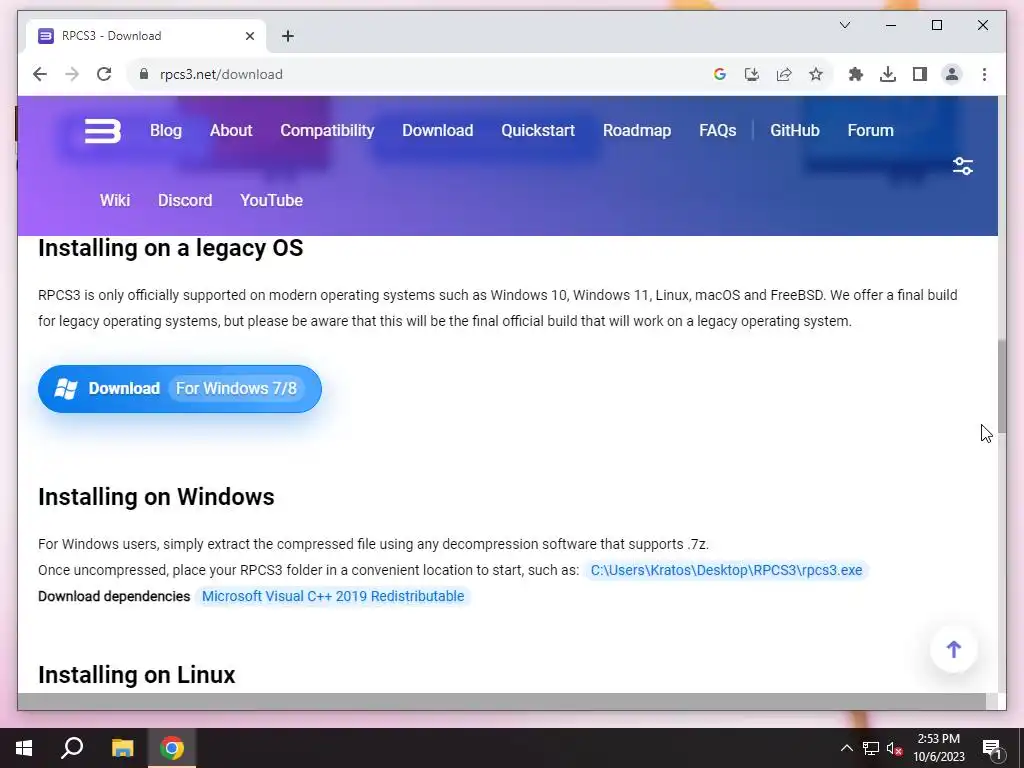1024x768 pixels.
Task: Open the About nav item
Action: point(231,131)
